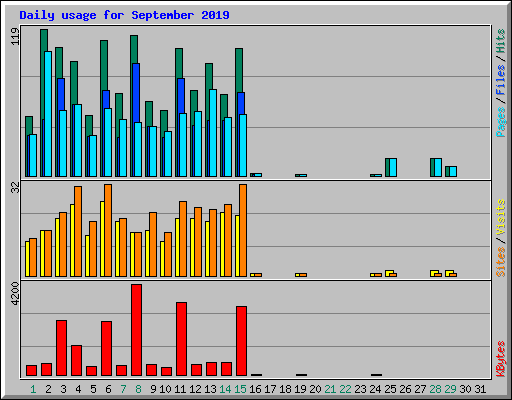Click the red KBytes bar for day 11
Screen dimensions: 512x400
point(182,339)
